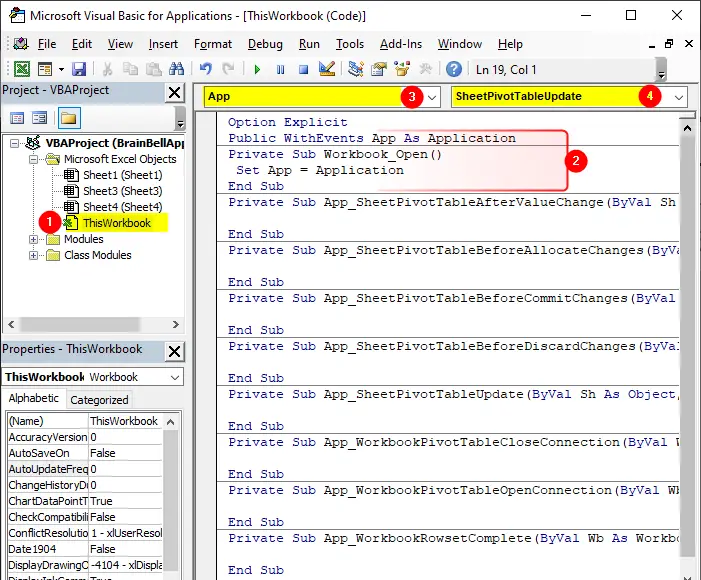Click the Break pause icon
Viewport: 701px width, 580px height.
(x=280, y=70)
